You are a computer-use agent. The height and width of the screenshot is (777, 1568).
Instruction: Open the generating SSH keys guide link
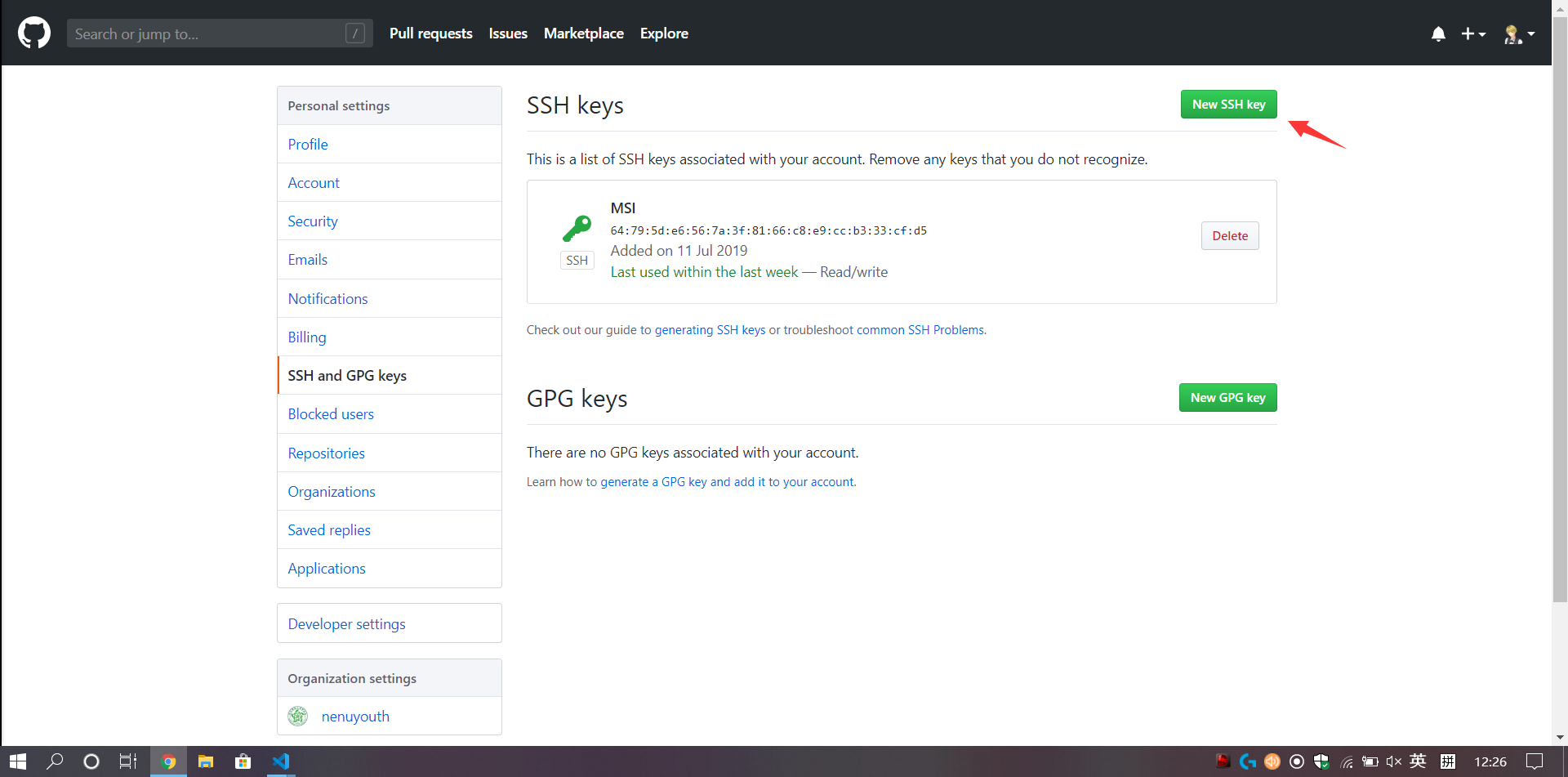(711, 329)
